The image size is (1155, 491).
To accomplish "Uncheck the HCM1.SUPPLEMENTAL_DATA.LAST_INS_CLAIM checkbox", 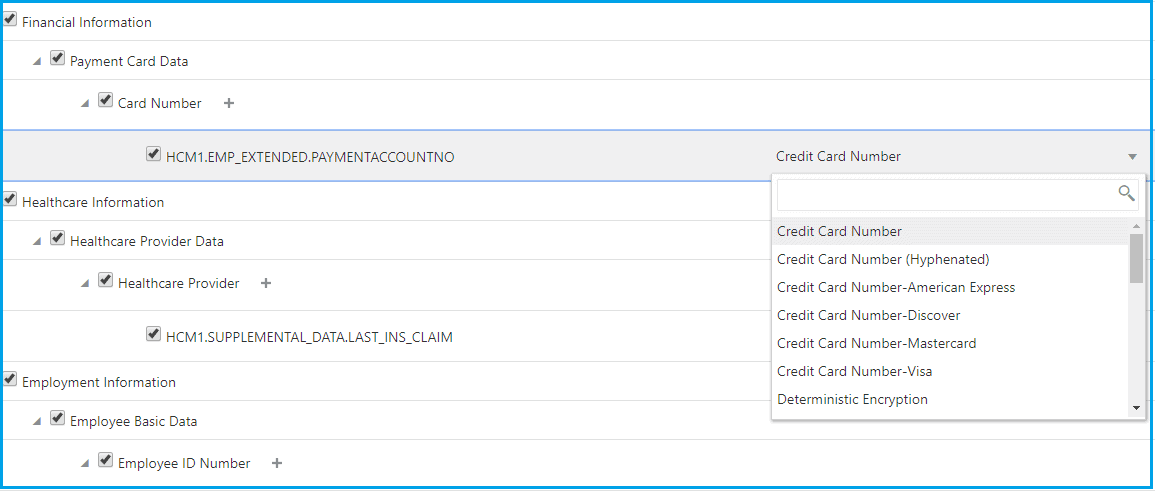I will [153, 335].
